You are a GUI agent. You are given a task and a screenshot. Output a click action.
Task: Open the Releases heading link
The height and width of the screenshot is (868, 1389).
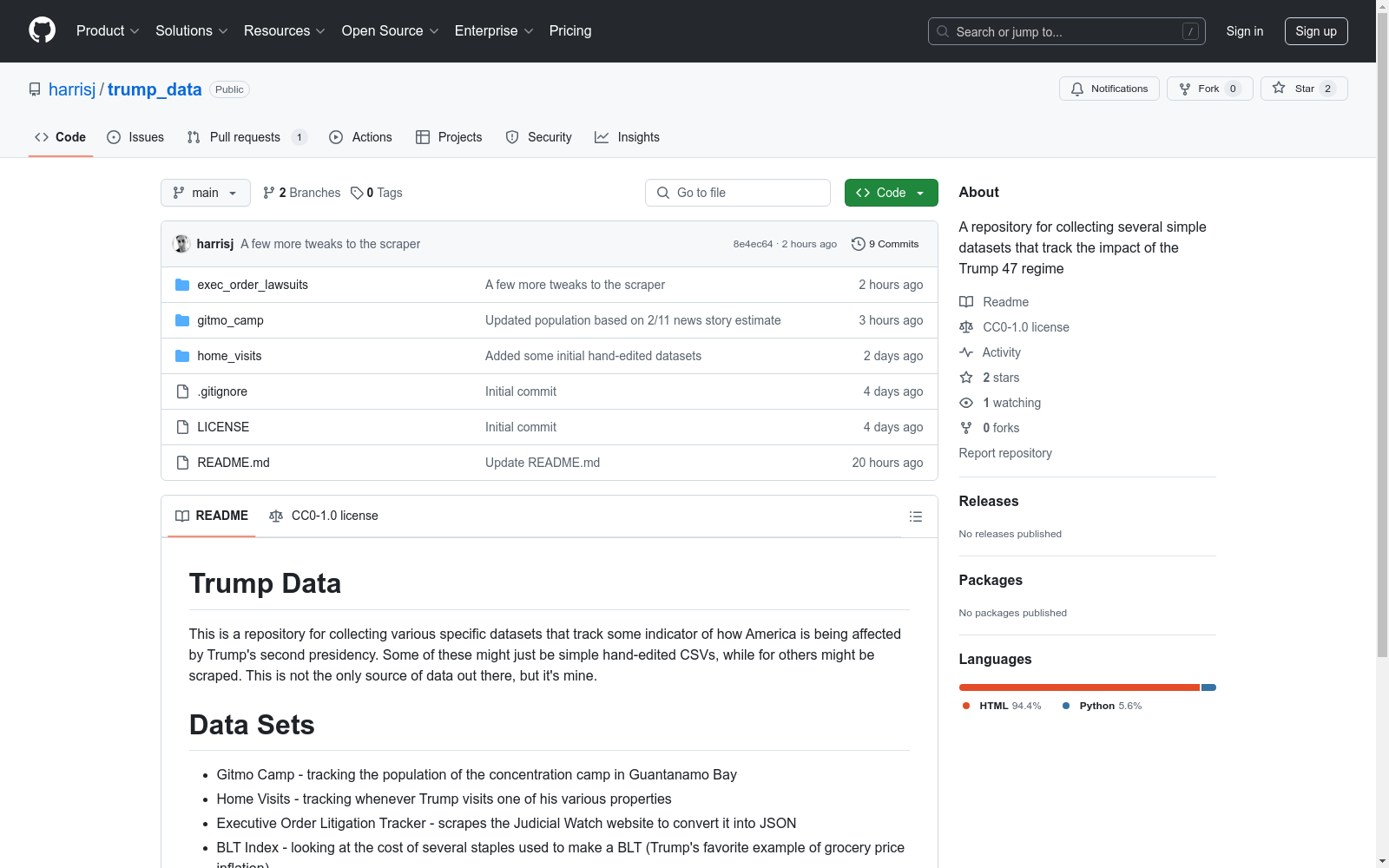point(989,501)
